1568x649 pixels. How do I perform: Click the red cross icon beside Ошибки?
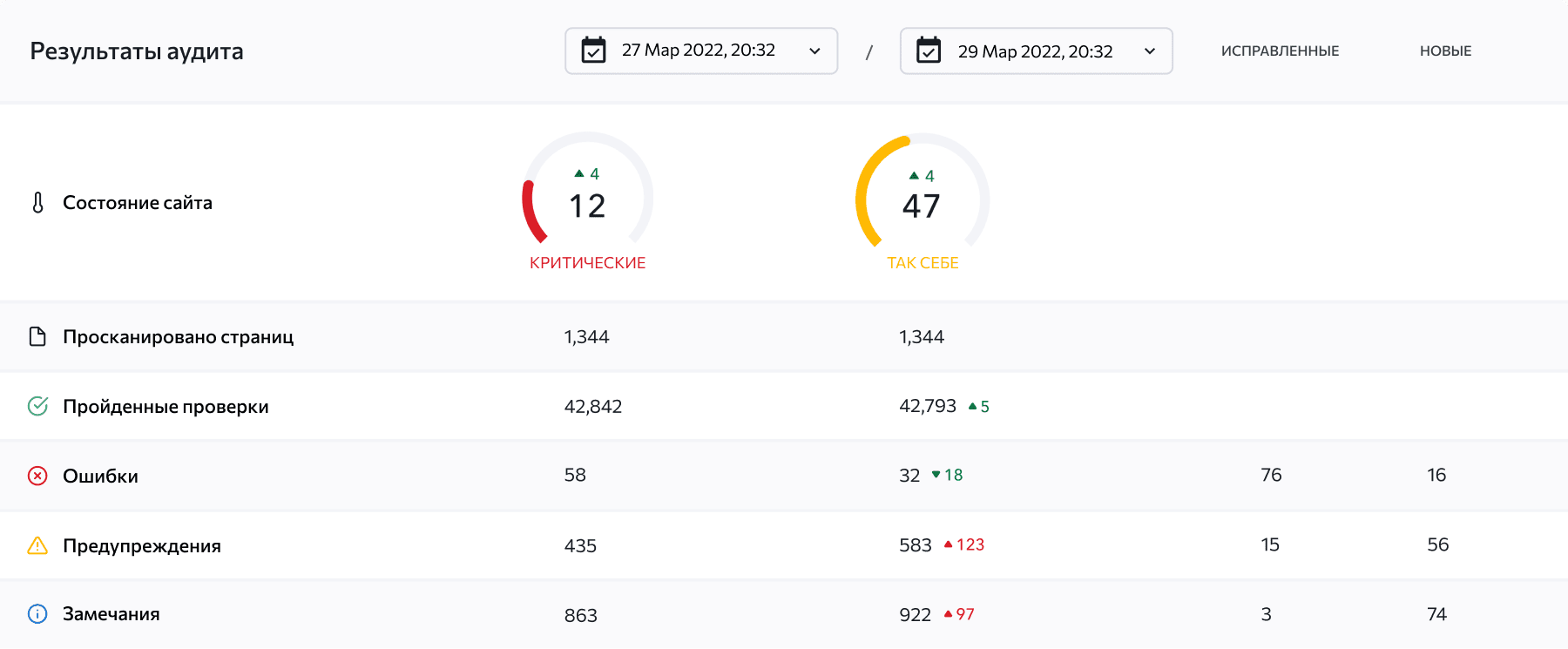[x=37, y=476]
